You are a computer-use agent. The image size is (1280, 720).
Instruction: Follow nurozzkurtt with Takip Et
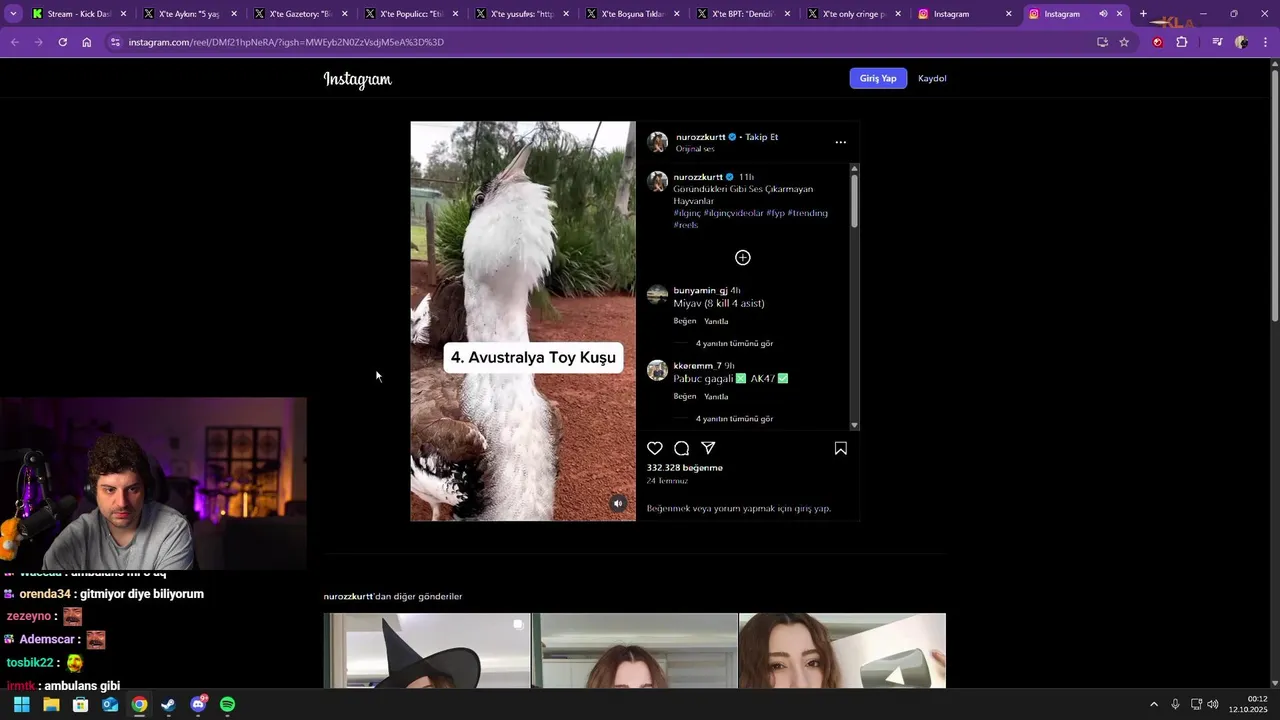[761, 137]
